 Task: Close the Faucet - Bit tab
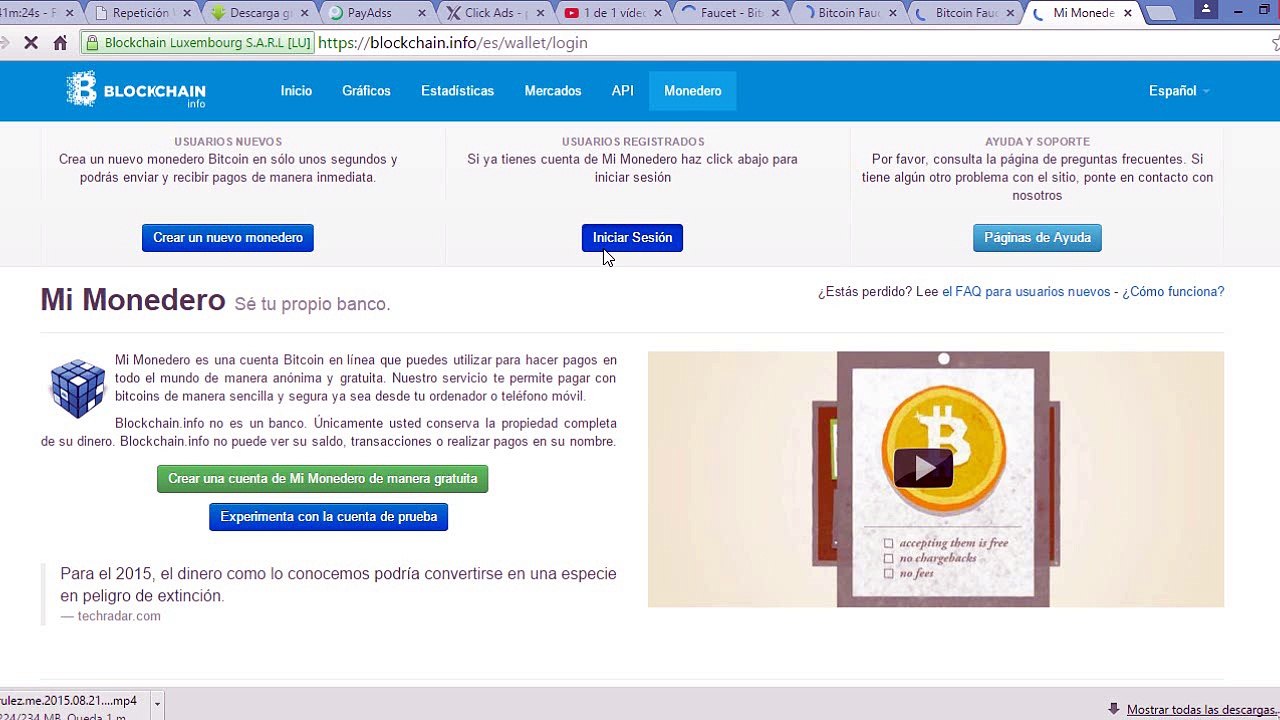[776, 13]
